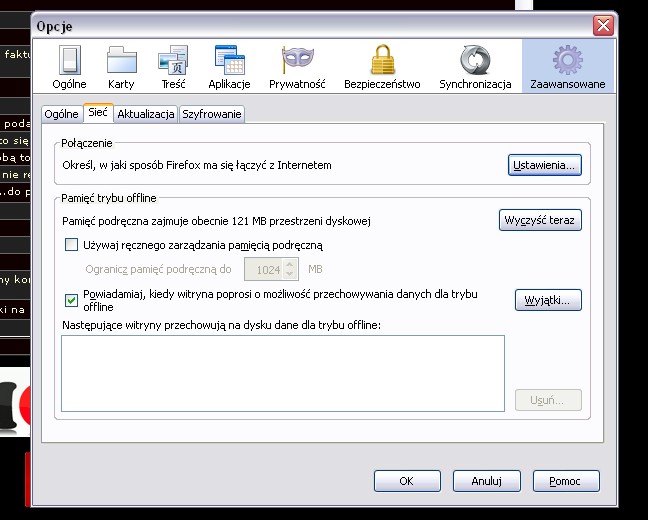Switch to the Ogólne sub-tab
This screenshot has width=648, height=520.
[x=61, y=115]
